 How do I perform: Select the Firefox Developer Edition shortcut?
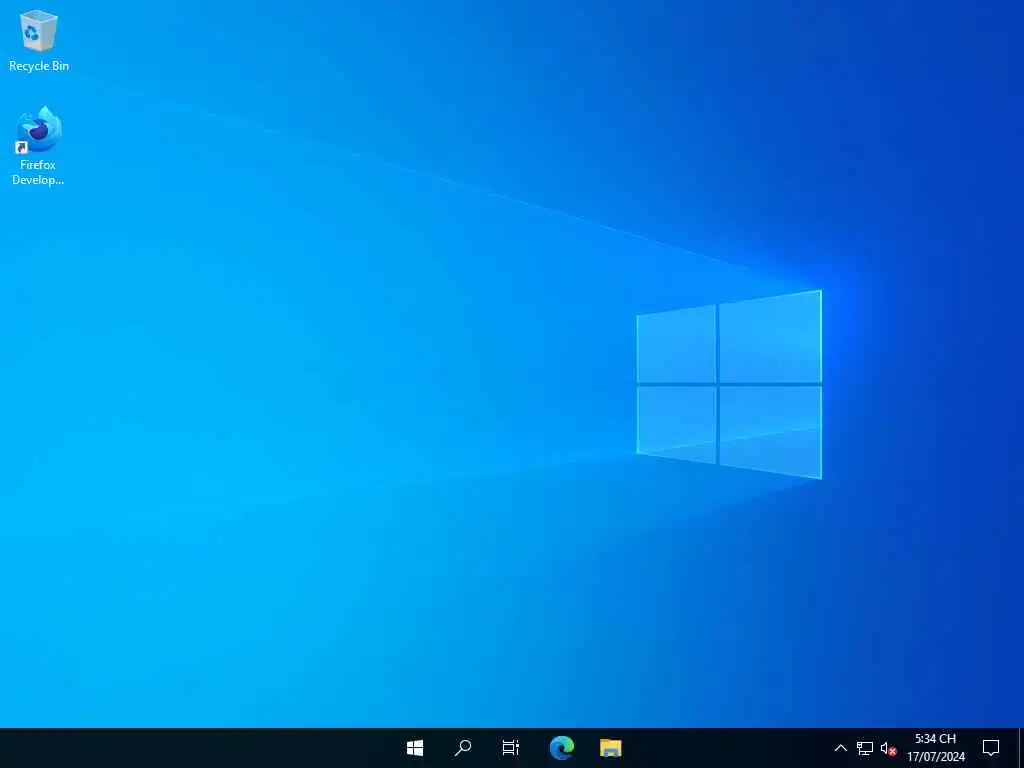click(x=39, y=146)
